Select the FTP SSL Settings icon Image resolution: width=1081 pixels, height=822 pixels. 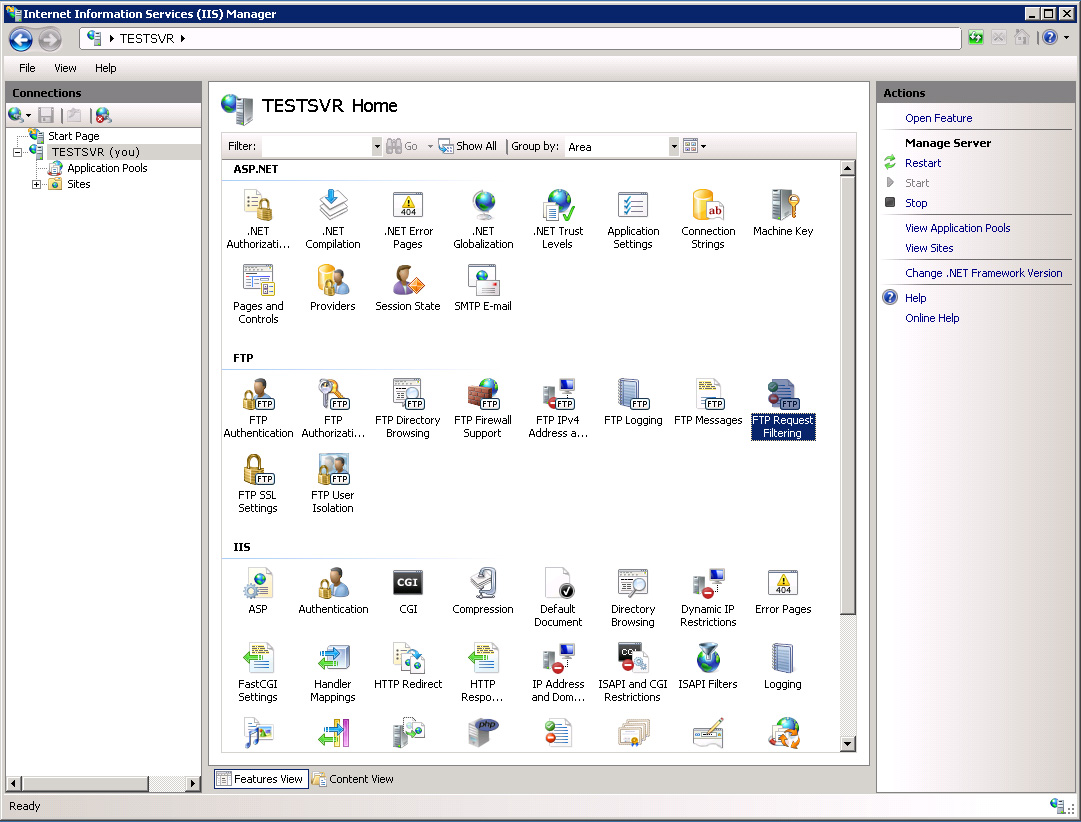258,483
